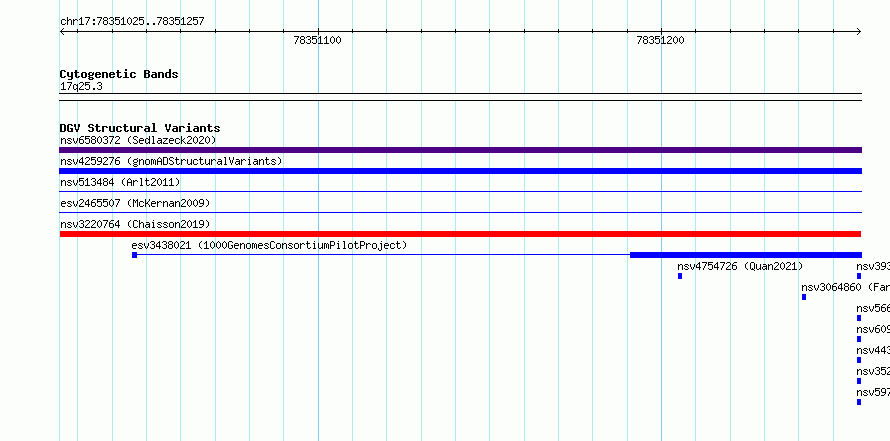Click the blue marker under nsv352
Image resolution: width=890 pixels, height=441 pixels.
pyautogui.click(x=859, y=381)
